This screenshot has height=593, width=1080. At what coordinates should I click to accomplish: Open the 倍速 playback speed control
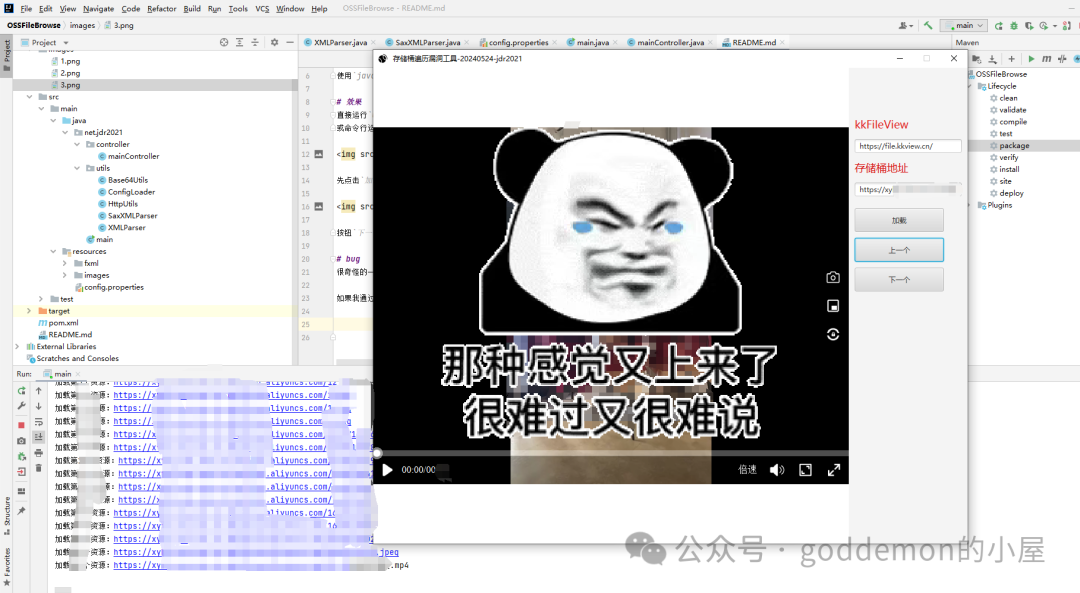click(x=747, y=470)
